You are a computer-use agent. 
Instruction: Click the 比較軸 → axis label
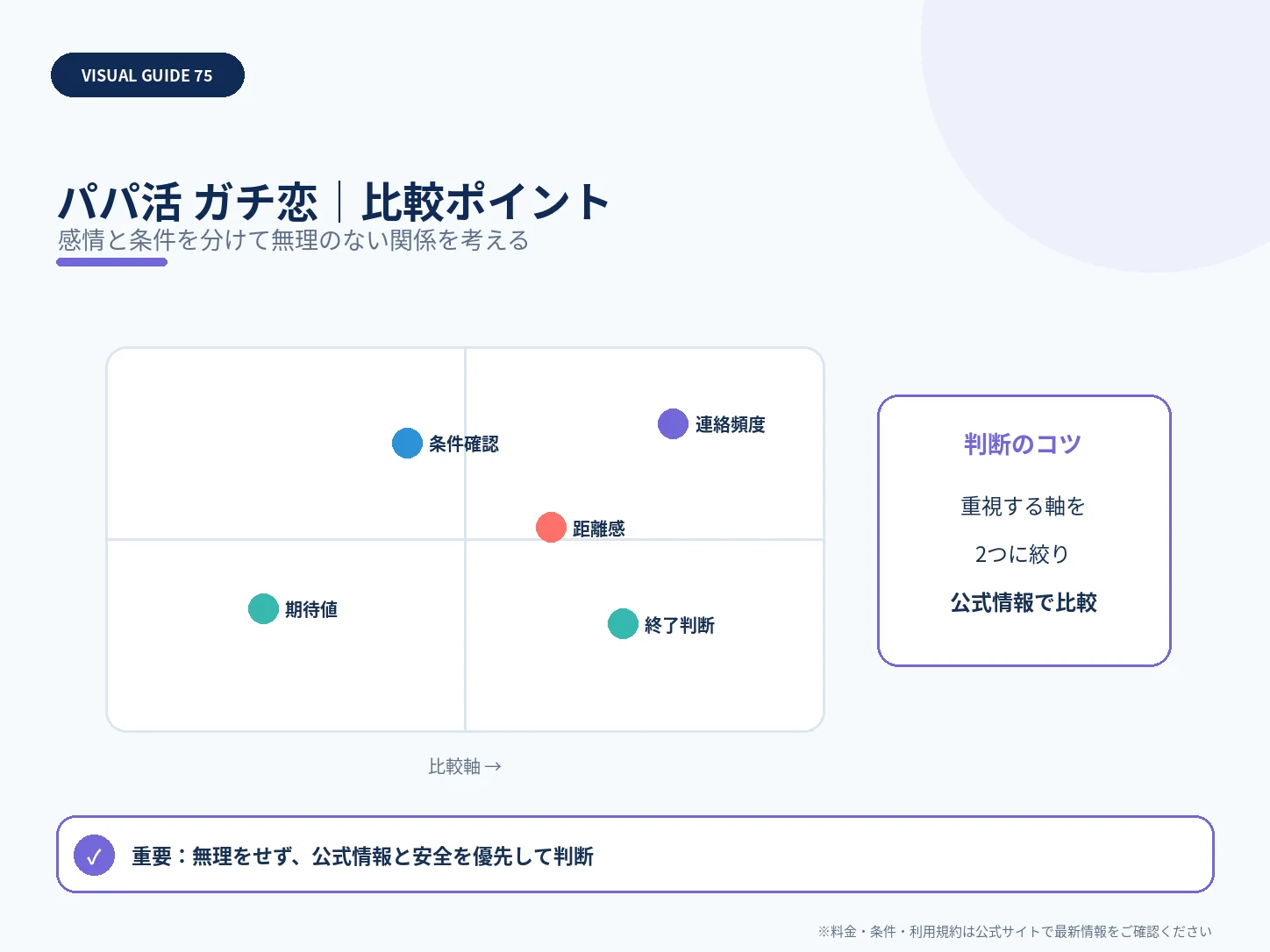coord(465,766)
